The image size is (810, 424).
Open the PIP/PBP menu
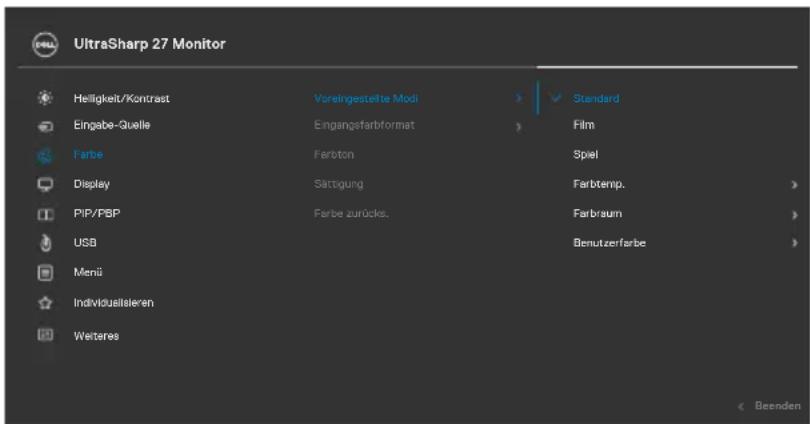point(97,213)
